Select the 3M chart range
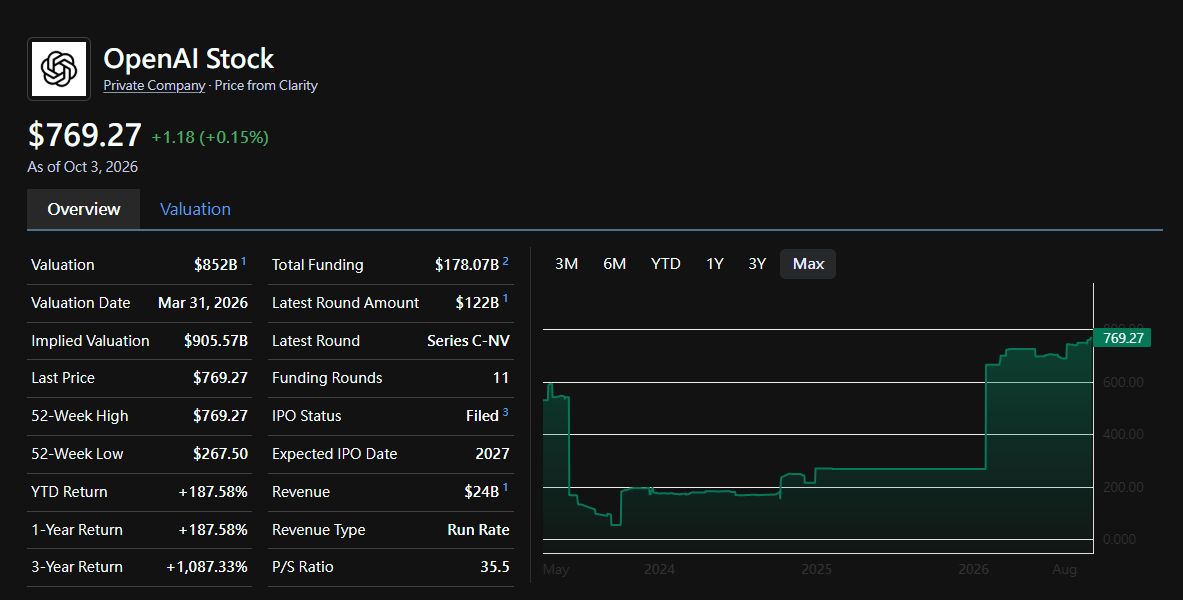Viewport: 1183px width, 600px height. click(567, 263)
